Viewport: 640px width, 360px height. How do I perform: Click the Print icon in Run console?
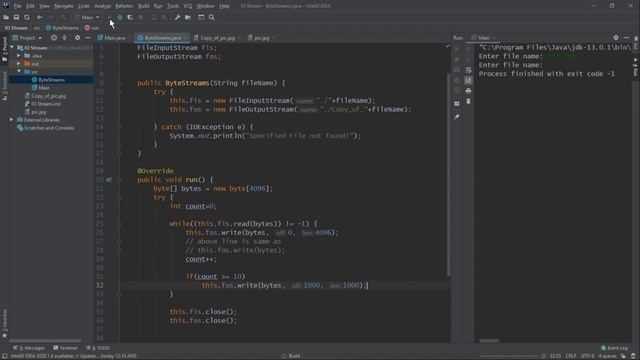[x=468, y=91]
